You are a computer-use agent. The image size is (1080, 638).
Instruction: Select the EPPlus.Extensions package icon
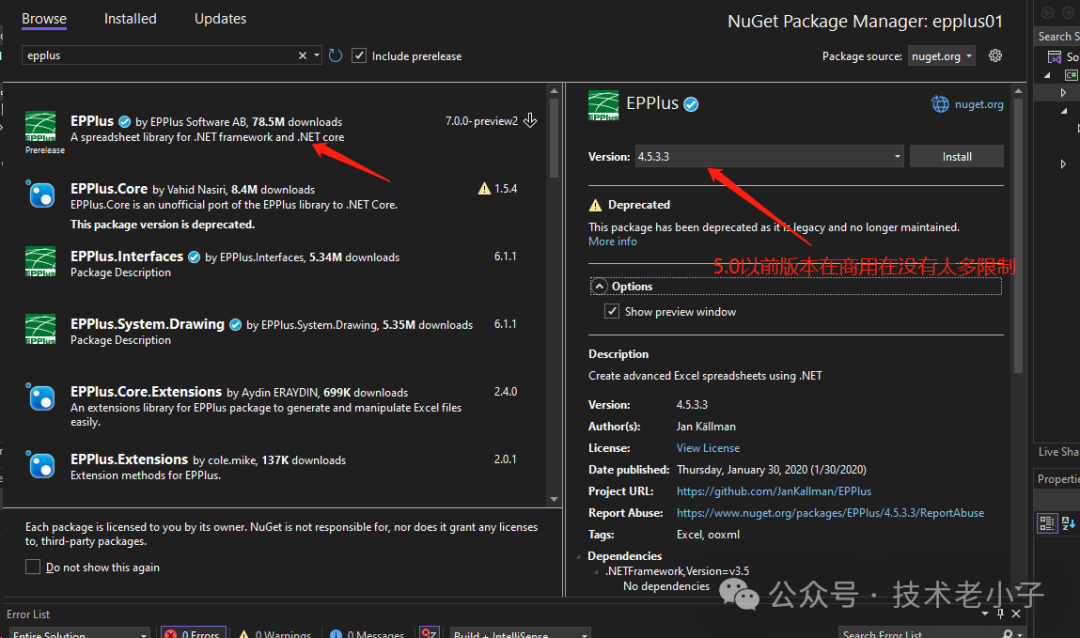pyautogui.click(x=41, y=464)
